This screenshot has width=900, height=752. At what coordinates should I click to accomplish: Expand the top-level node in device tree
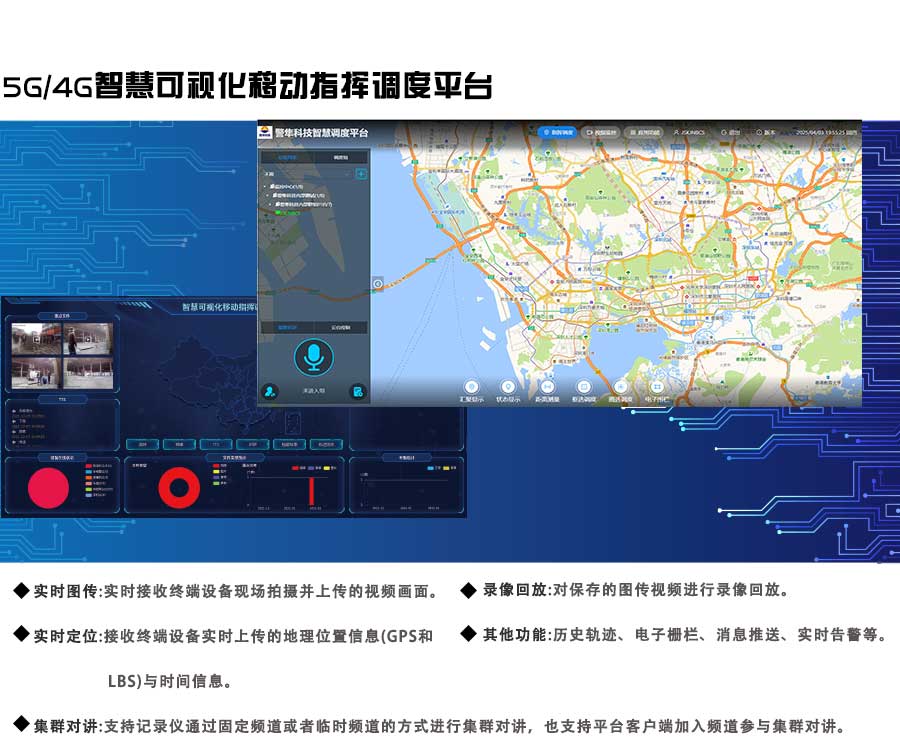(x=266, y=186)
